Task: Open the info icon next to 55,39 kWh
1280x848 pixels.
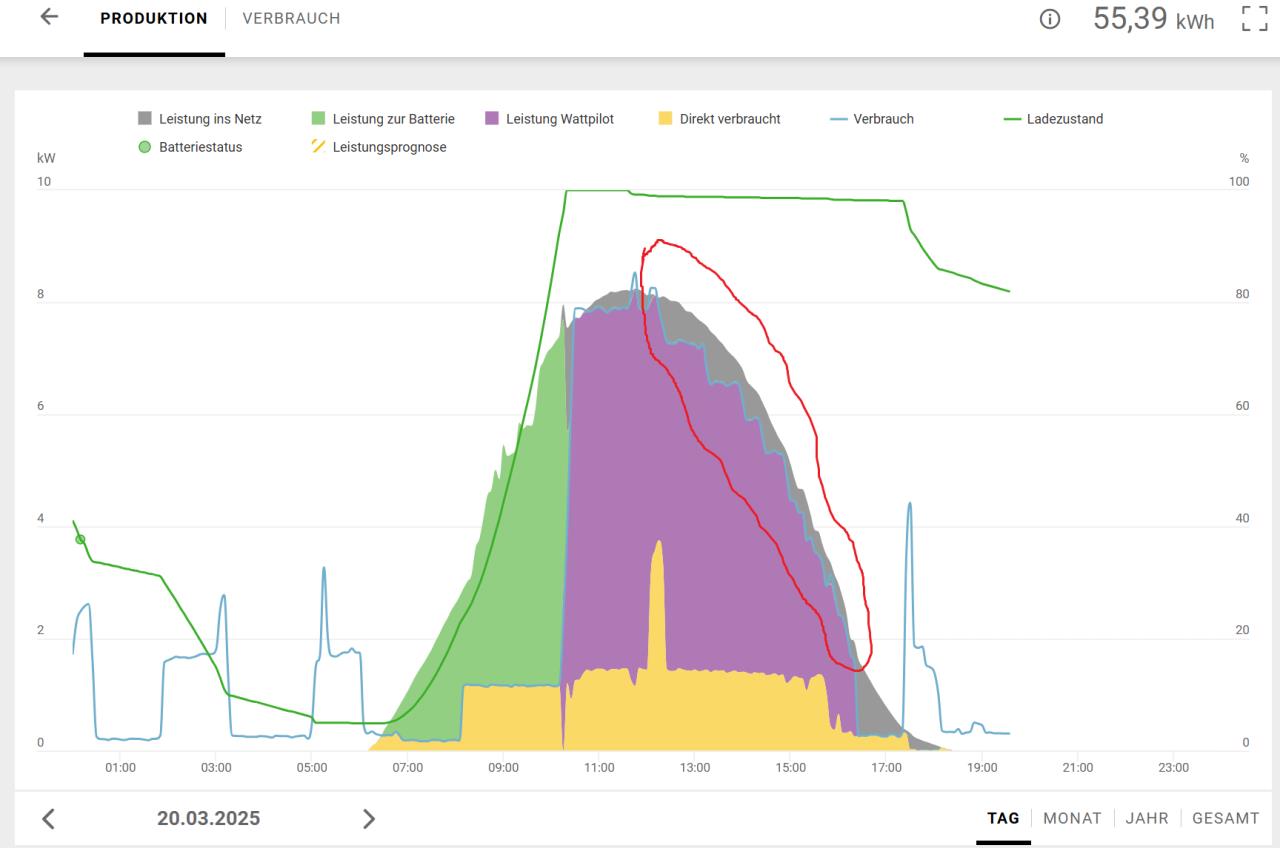Action: tap(1050, 19)
